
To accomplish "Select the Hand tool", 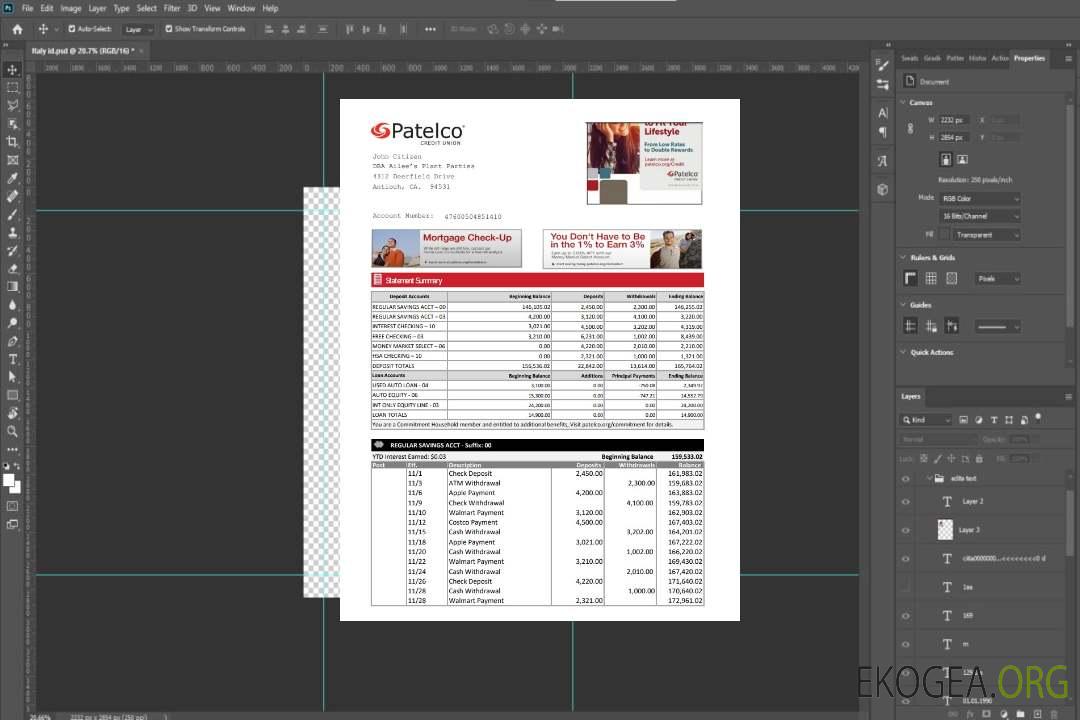I will (x=12, y=413).
